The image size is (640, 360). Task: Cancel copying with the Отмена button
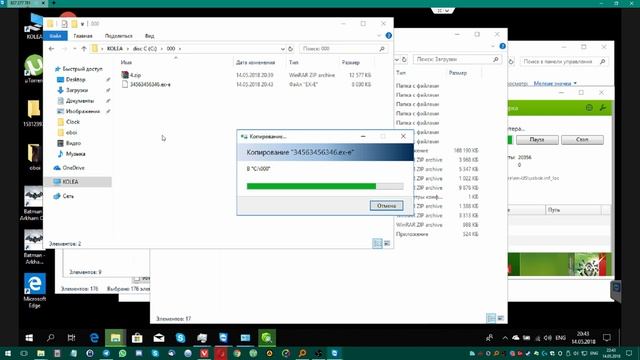(x=386, y=206)
